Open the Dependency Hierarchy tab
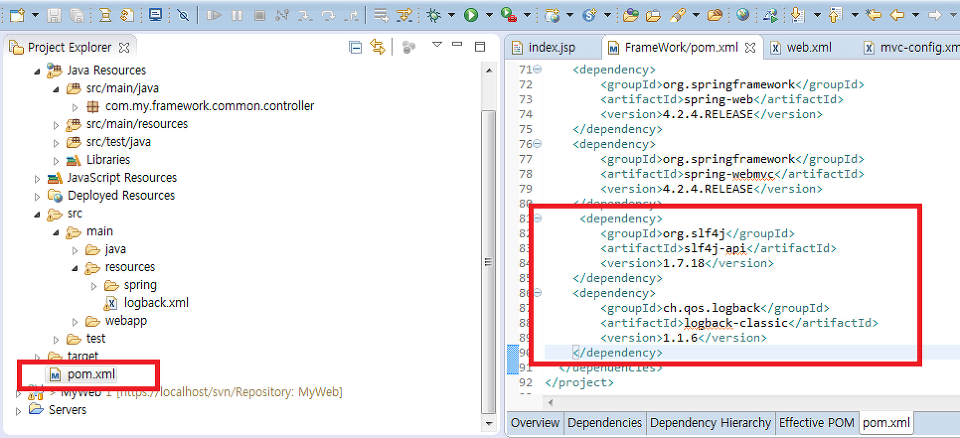This screenshot has height=438, width=960. (710, 423)
